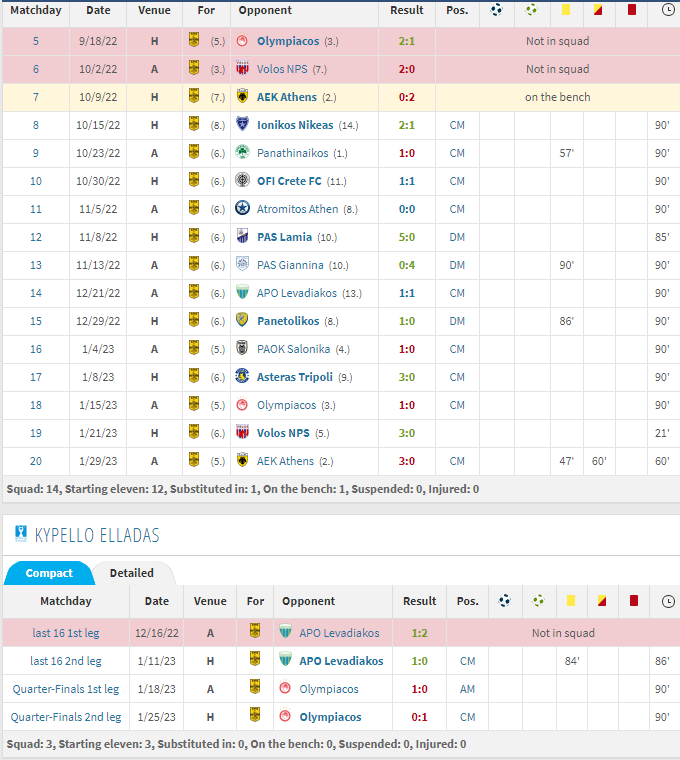Click KYPELLO ELLADAS competition heading
The width and height of the screenshot is (680, 760).
(97, 536)
